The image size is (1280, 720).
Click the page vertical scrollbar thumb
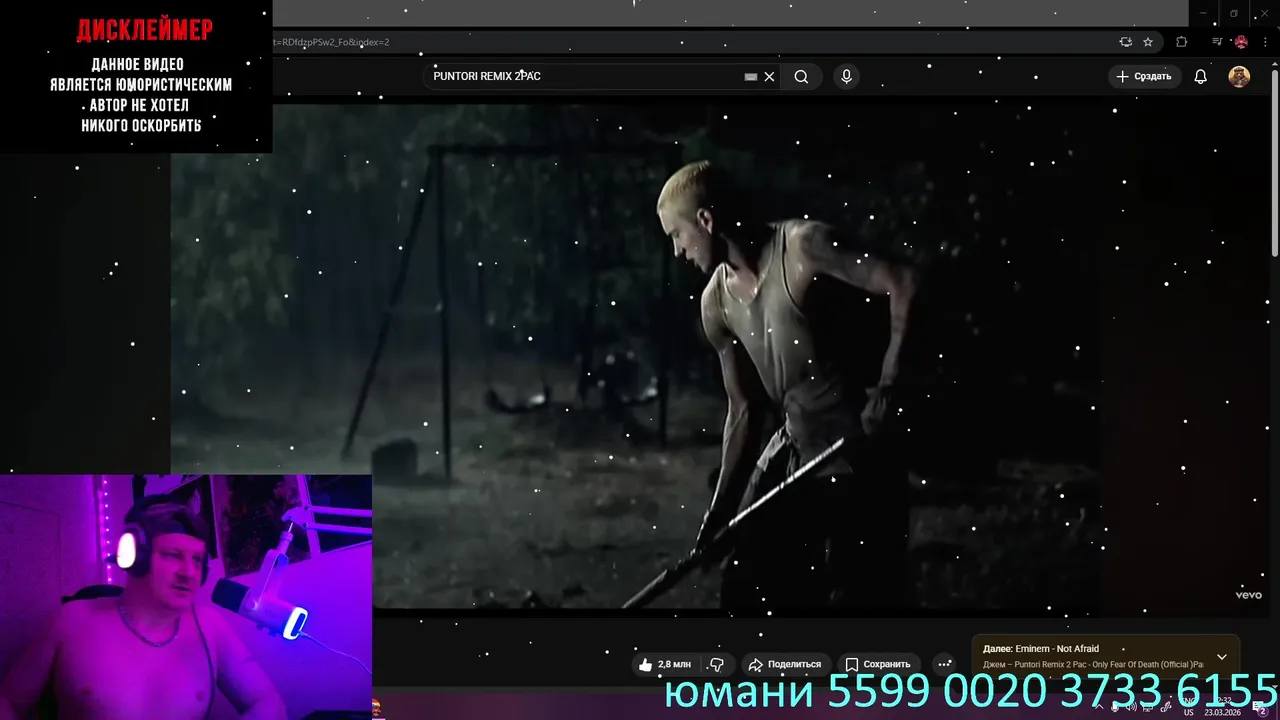[1274, 165]
